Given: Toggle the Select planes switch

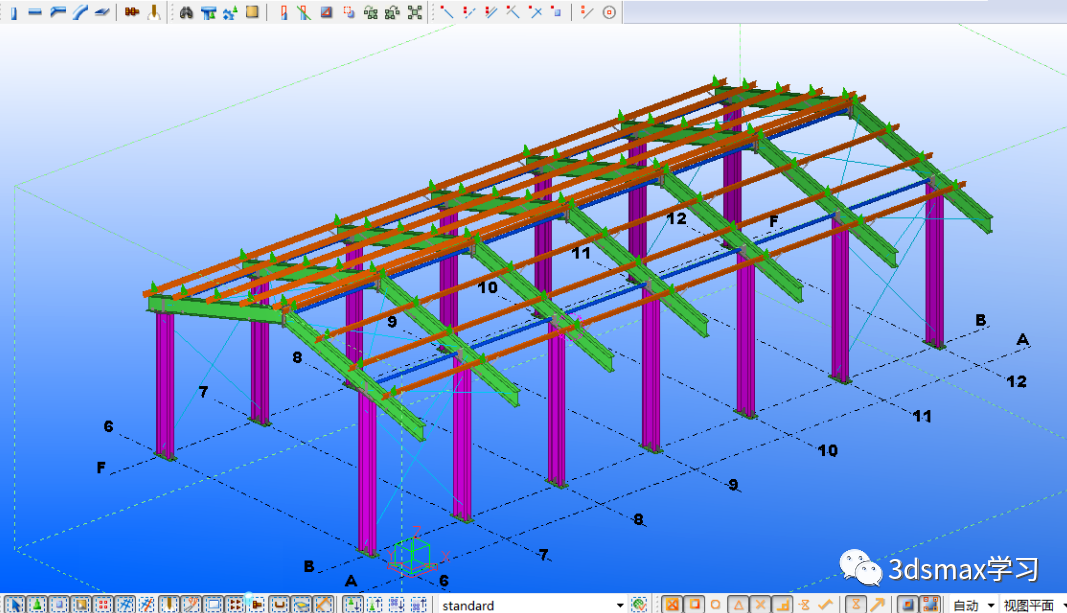Looking at the screenshot, I should (301, 605).
